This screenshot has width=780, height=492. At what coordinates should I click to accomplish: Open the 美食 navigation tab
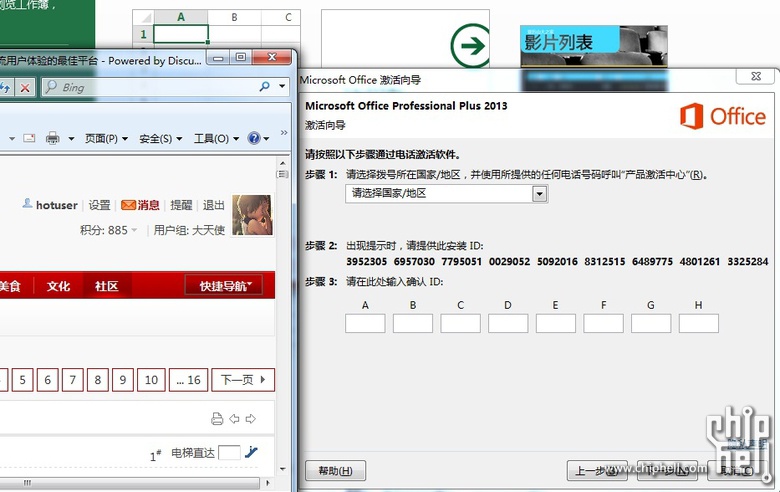pyautogui.click(x=10, y=286)
